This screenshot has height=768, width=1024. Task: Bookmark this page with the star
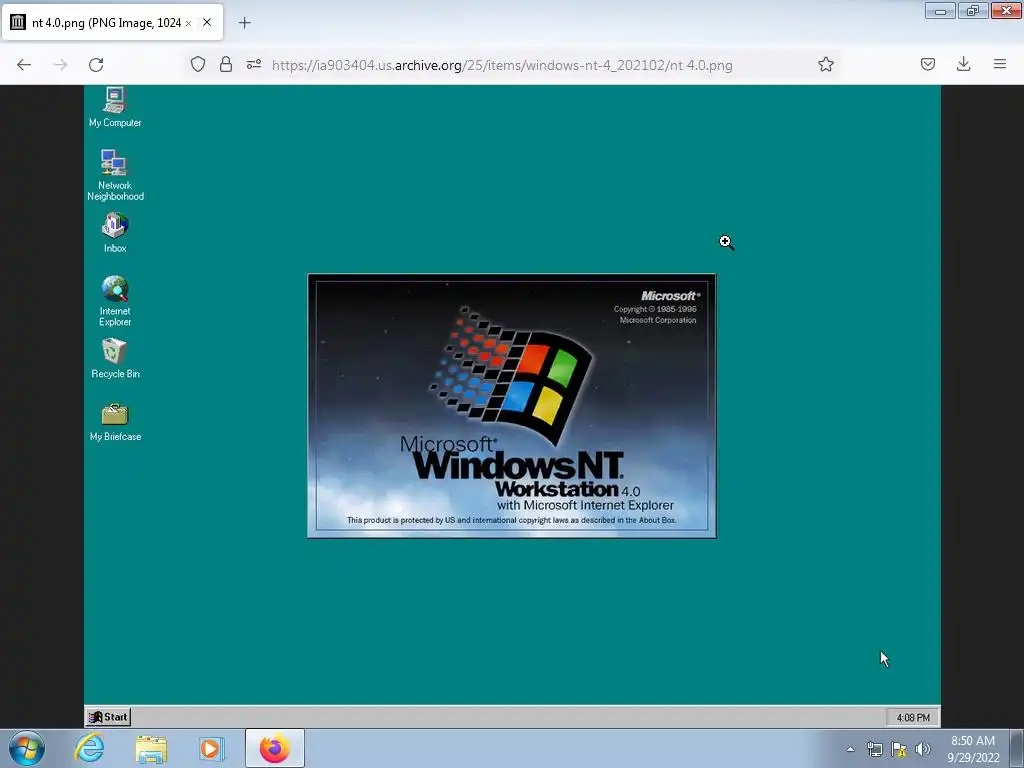pos(825,64)
